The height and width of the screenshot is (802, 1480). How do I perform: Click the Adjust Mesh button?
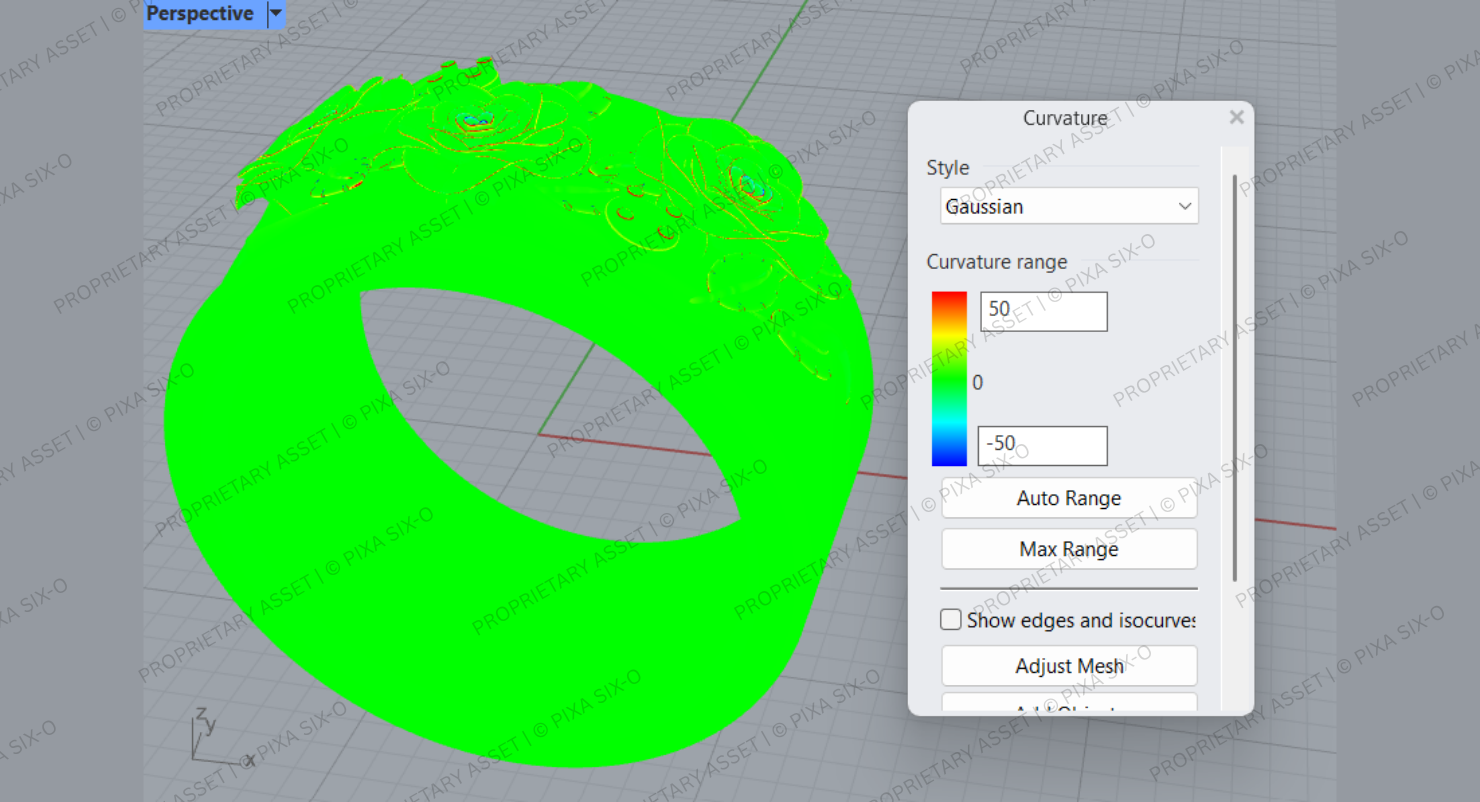(x=1069, y=666)
